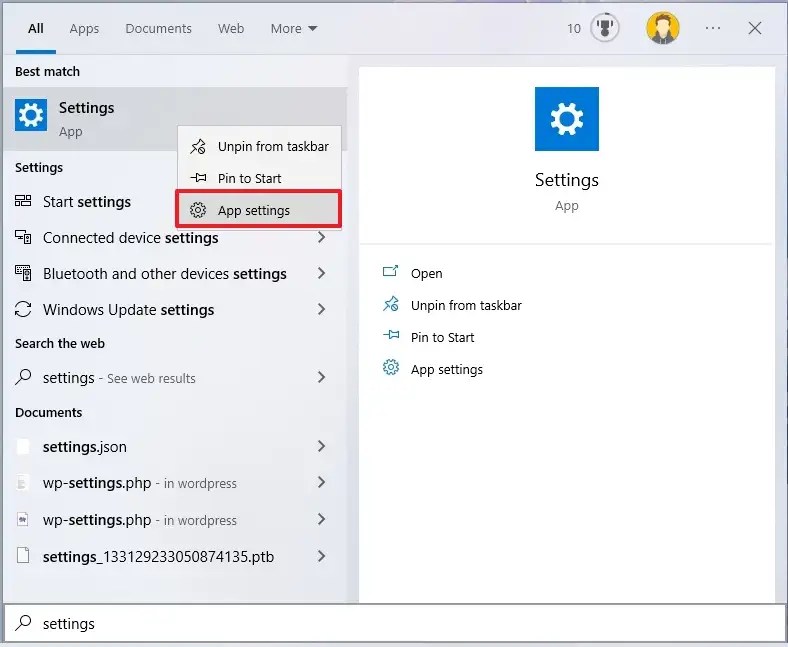Switch to the All tab
The image size is (788, 647).
[x=36, y=29]
